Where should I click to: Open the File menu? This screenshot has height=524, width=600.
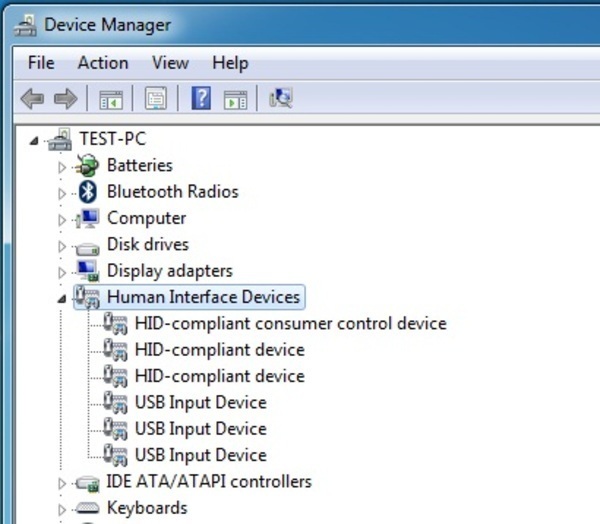pos(41,63)
